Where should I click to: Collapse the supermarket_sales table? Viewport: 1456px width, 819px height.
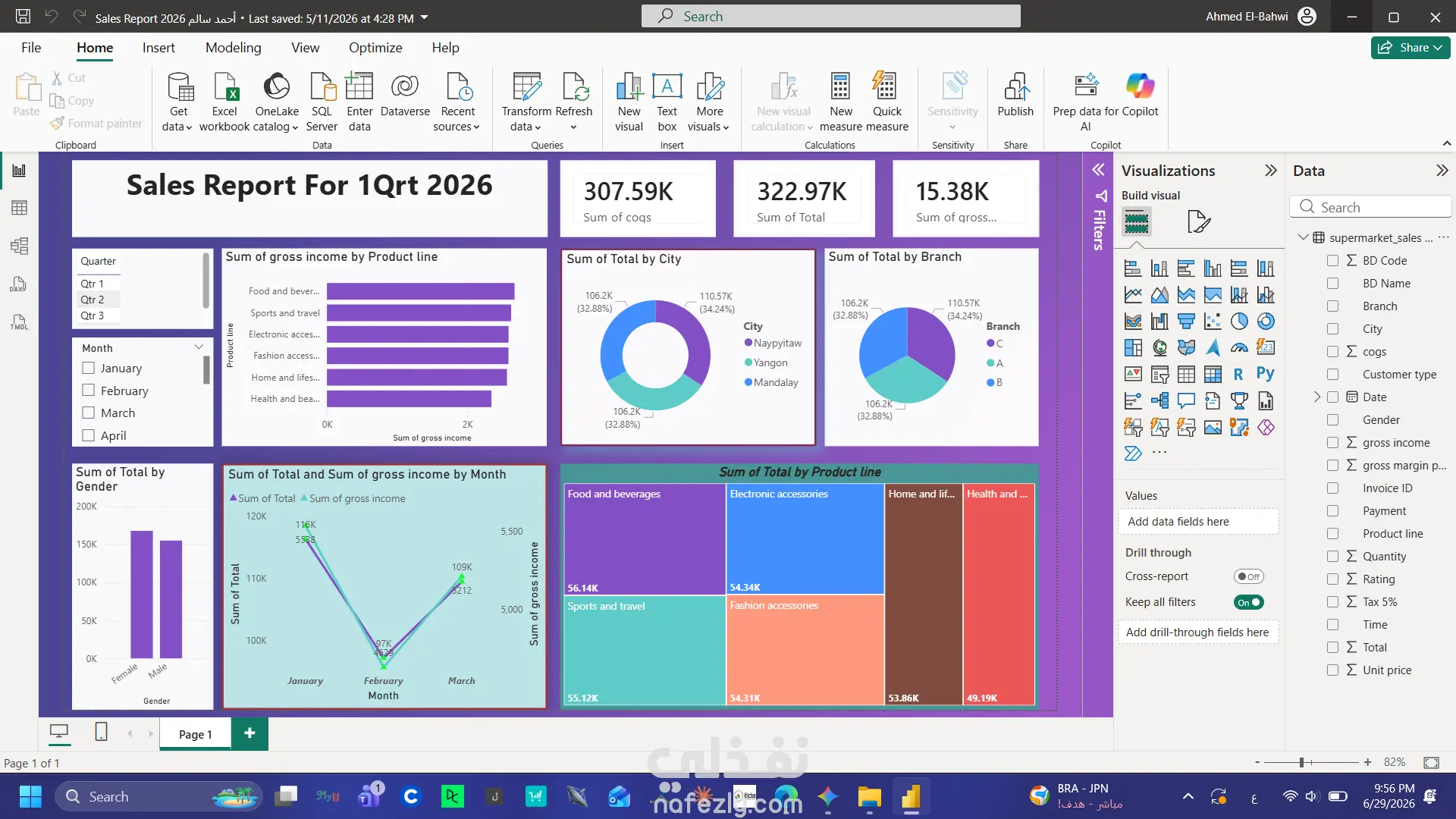[1303, 237]
